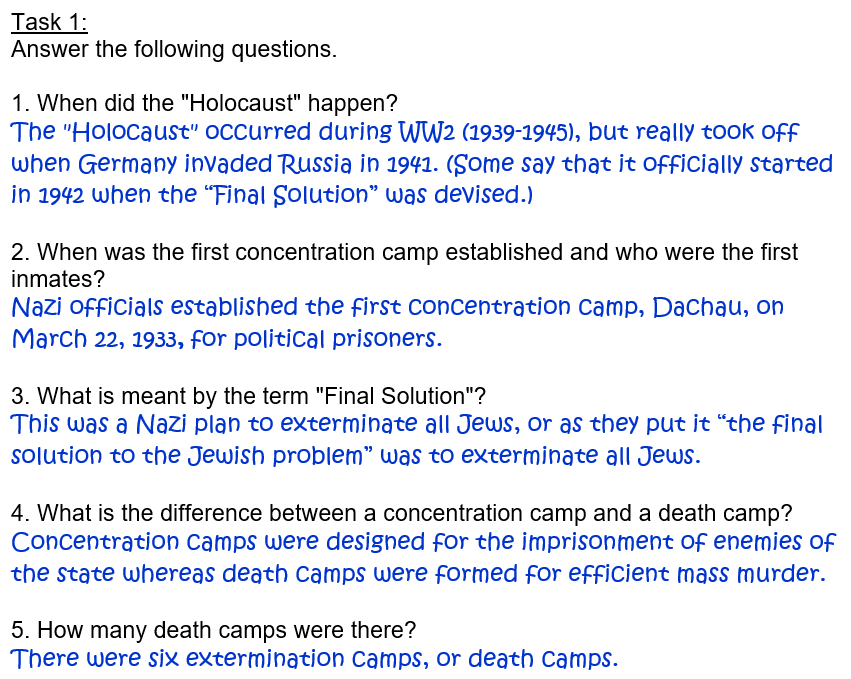Click the phrase "political prisoners" in answer two
This screenshot has height=679, width=851.
337,338
